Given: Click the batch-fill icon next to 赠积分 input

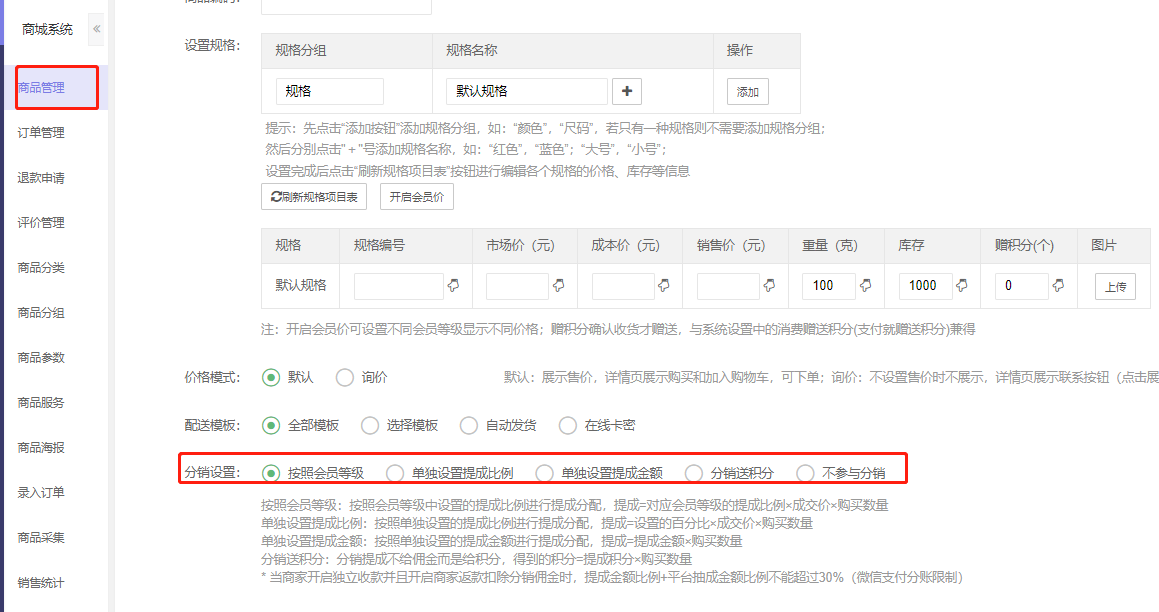Looking at the screenshot, I should coord(1058,286).
